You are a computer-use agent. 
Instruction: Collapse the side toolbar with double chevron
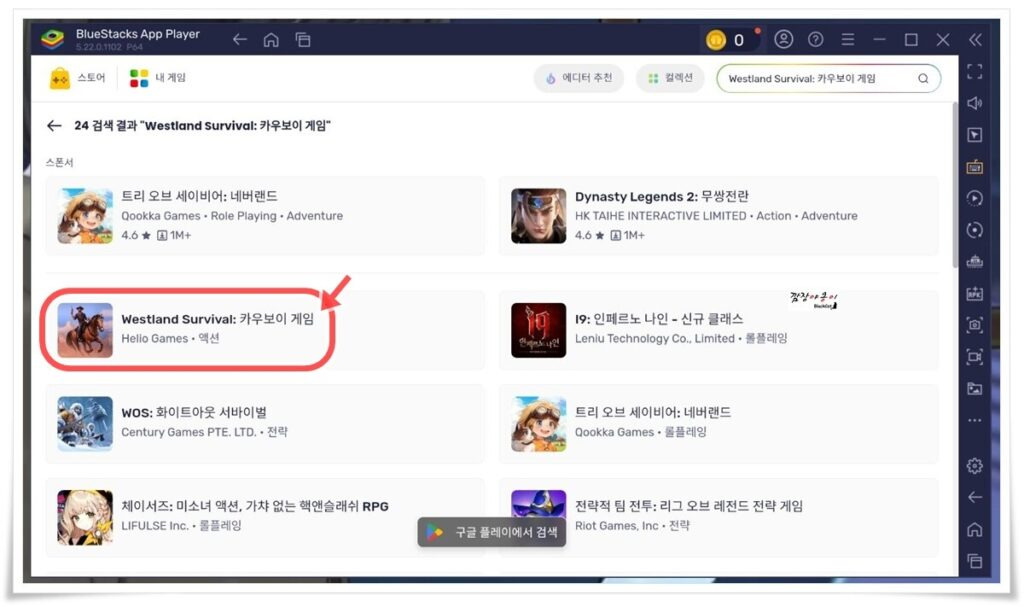975,40
